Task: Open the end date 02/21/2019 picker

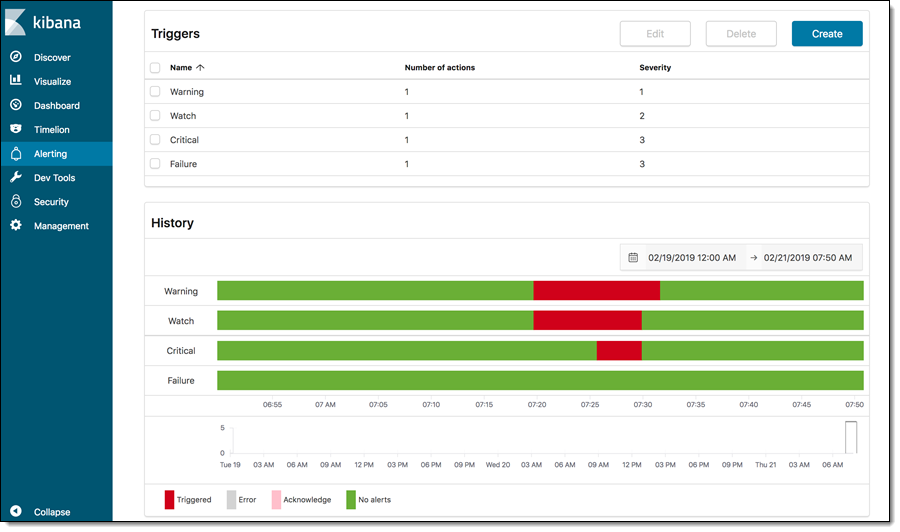Action: (x=808, y=258)
